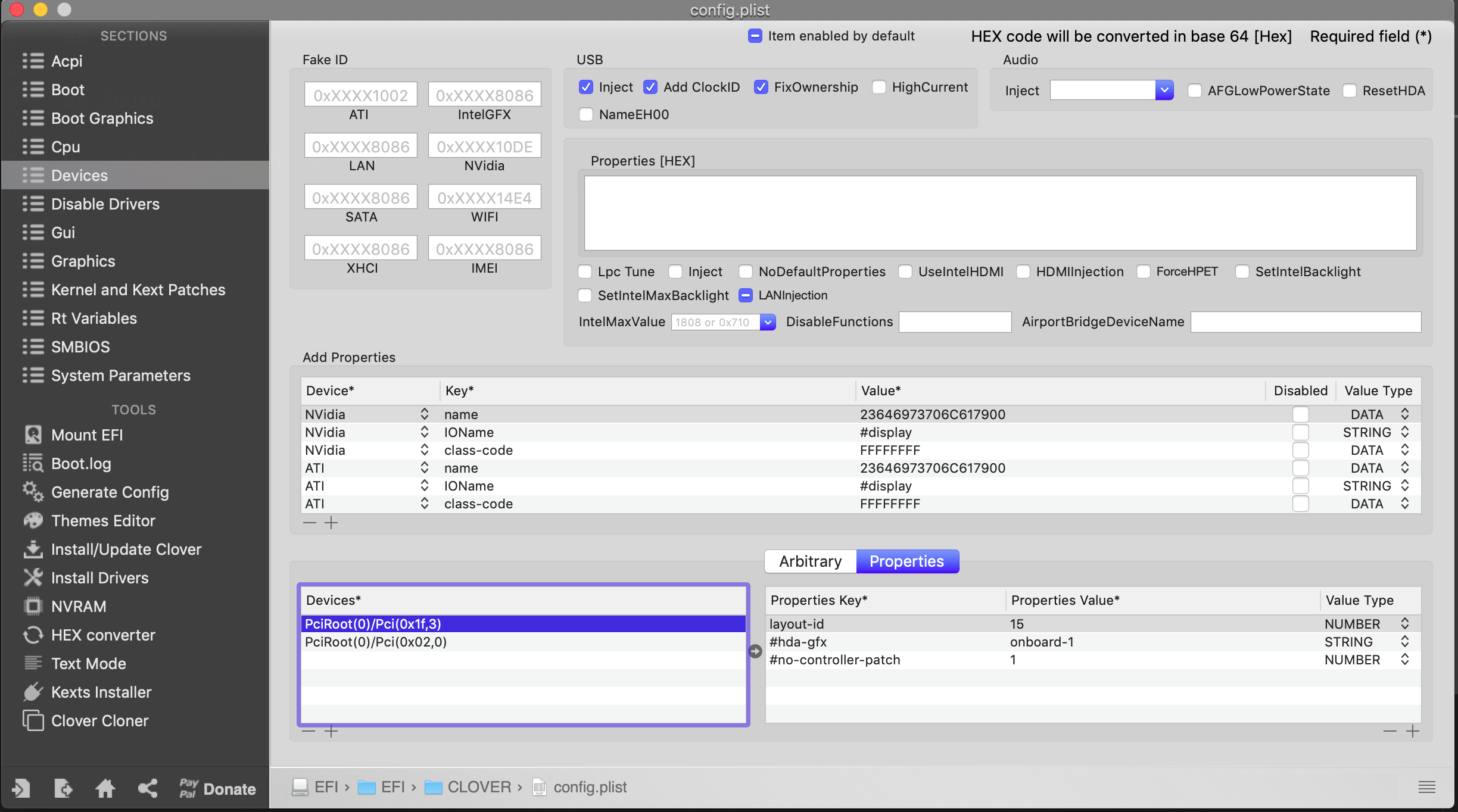Enable ResetHDA checkbox

click(x=1350, y=90)
